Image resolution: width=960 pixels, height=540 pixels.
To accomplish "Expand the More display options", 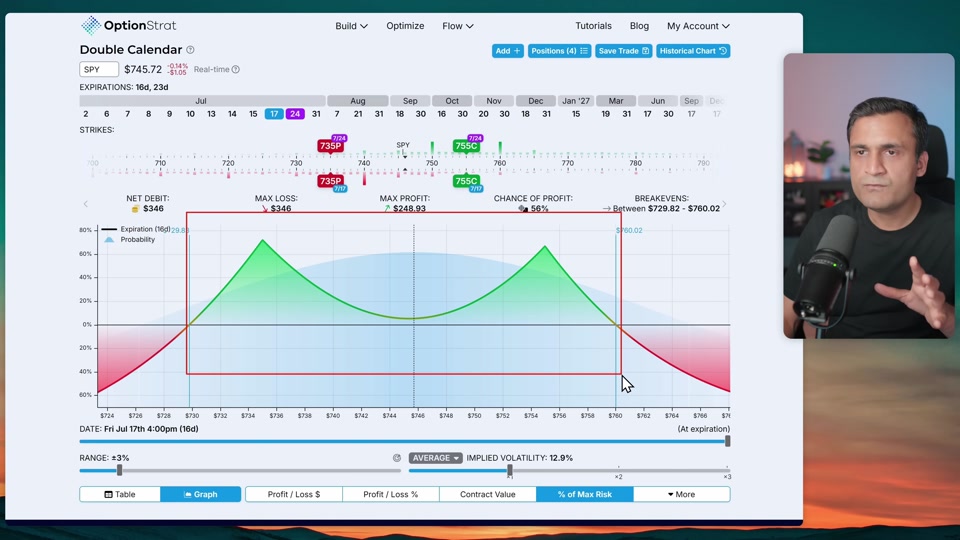I will coord(681,494).
